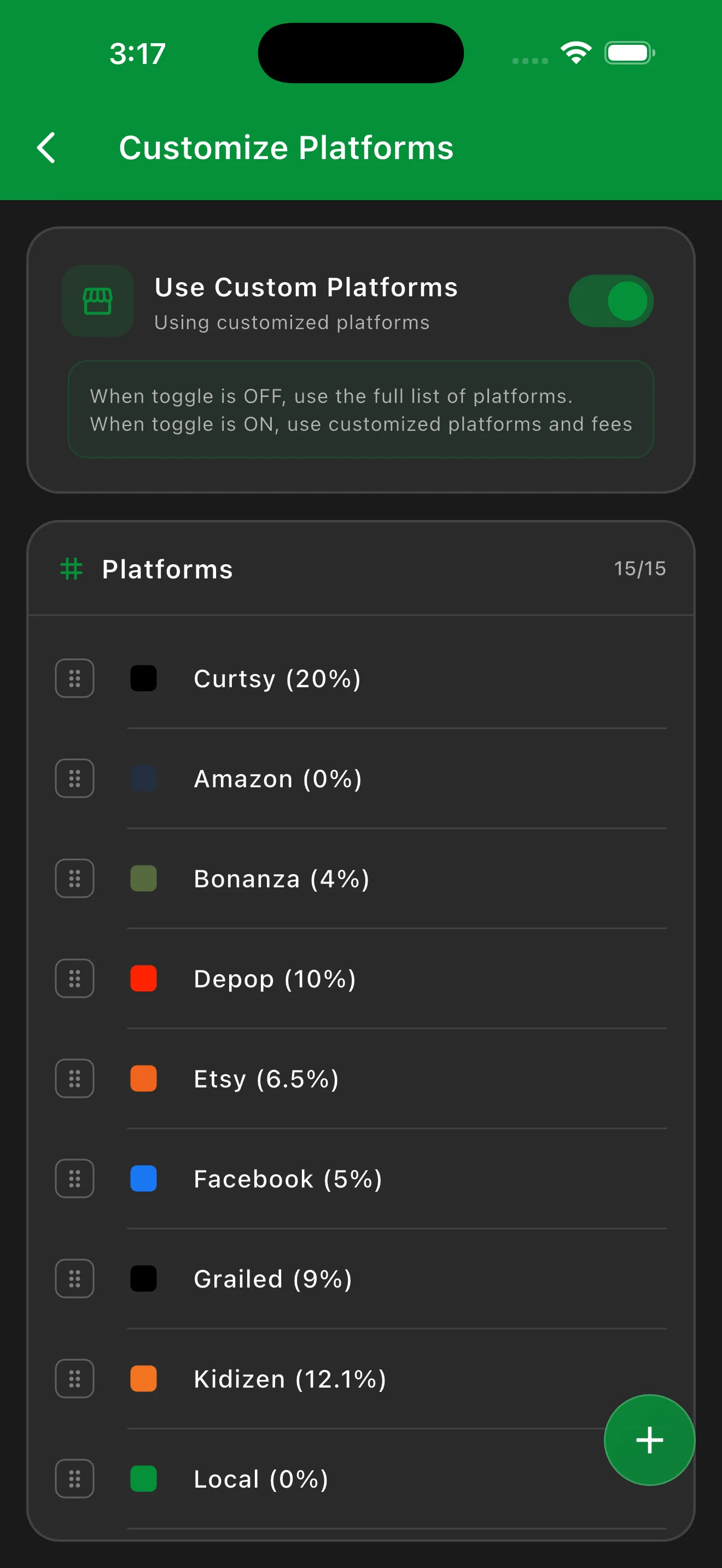The image size is (722, 1568).
Task: Open the Kidizen (12.1%) platform row
Action: [290, 1379]
